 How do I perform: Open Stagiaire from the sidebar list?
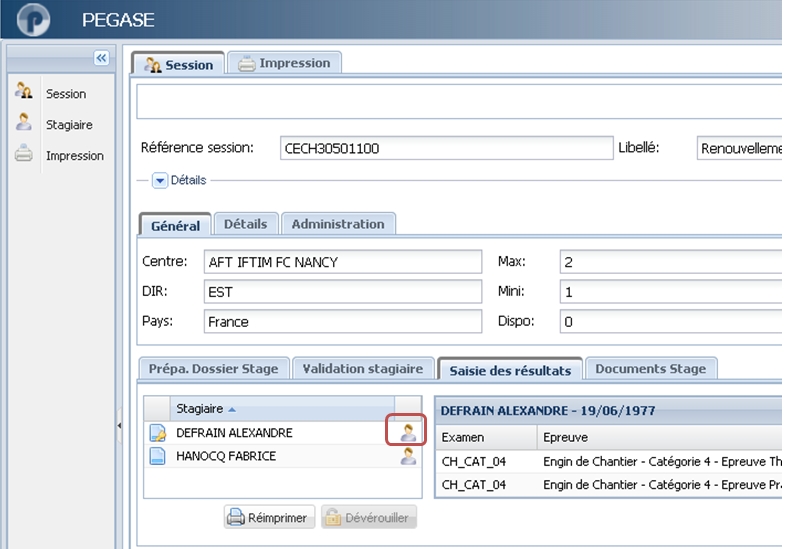(69, 124)
